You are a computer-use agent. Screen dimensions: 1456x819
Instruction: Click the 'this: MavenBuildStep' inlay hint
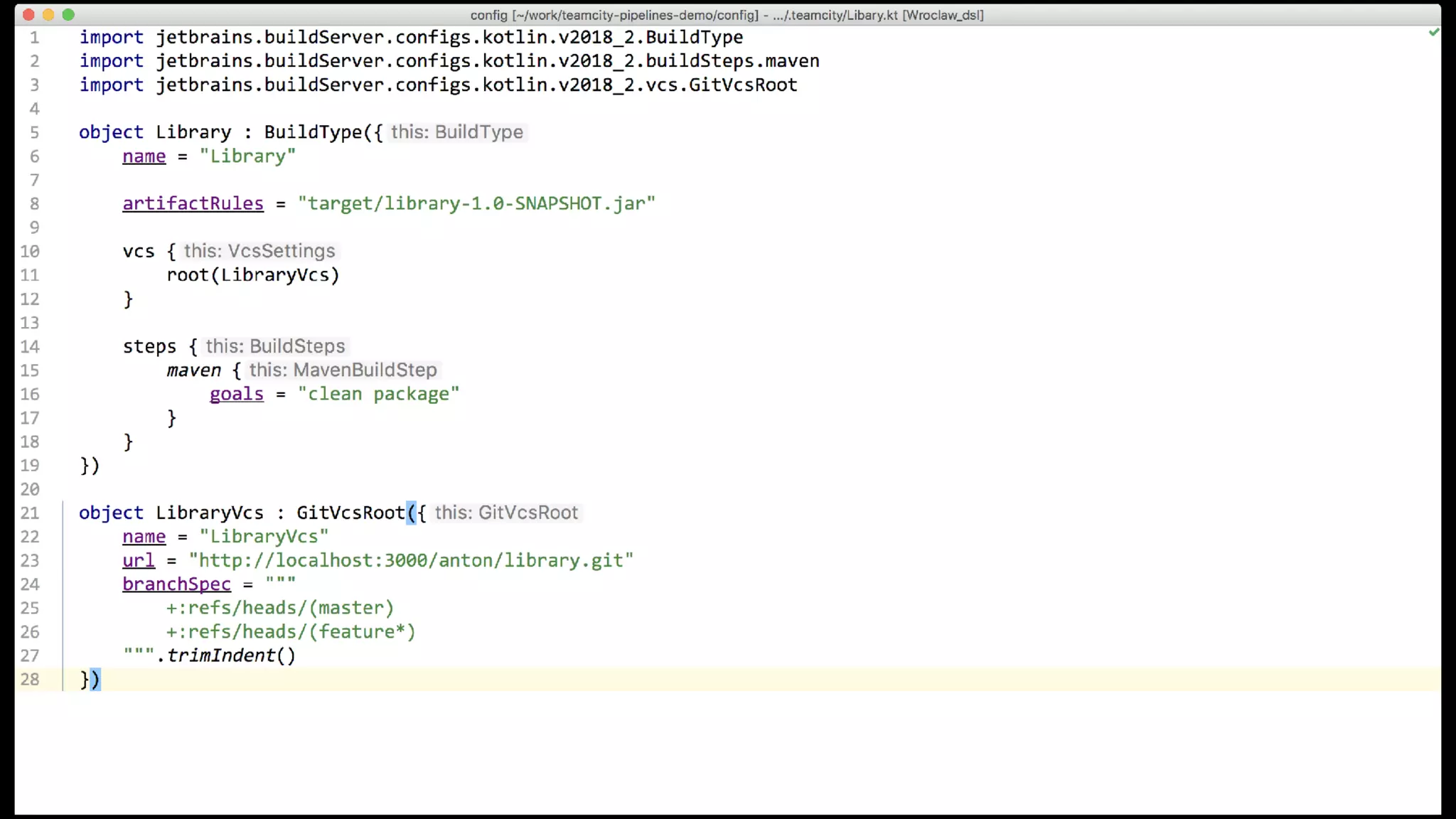(x=343, y=370)
